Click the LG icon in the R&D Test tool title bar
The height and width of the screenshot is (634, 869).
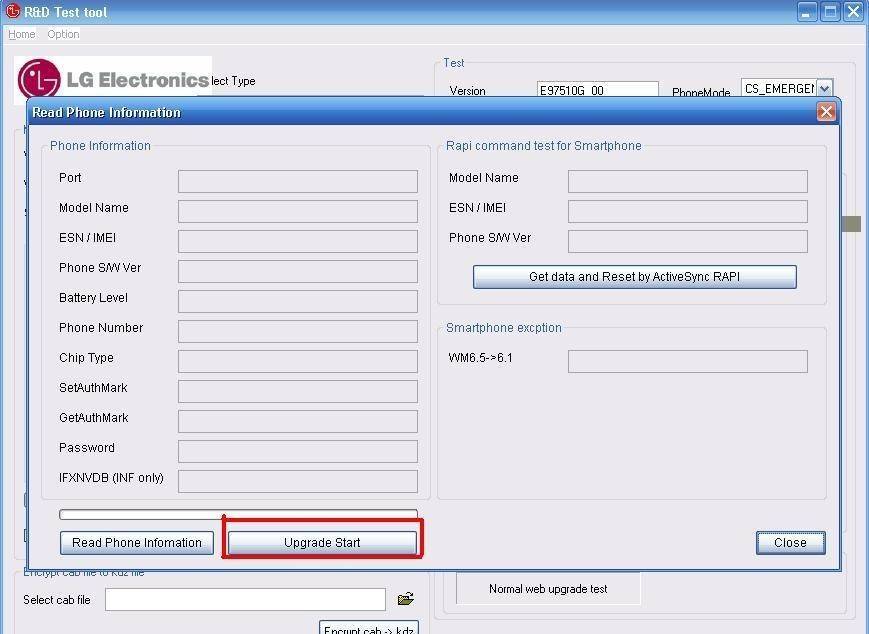click(12, 11)
